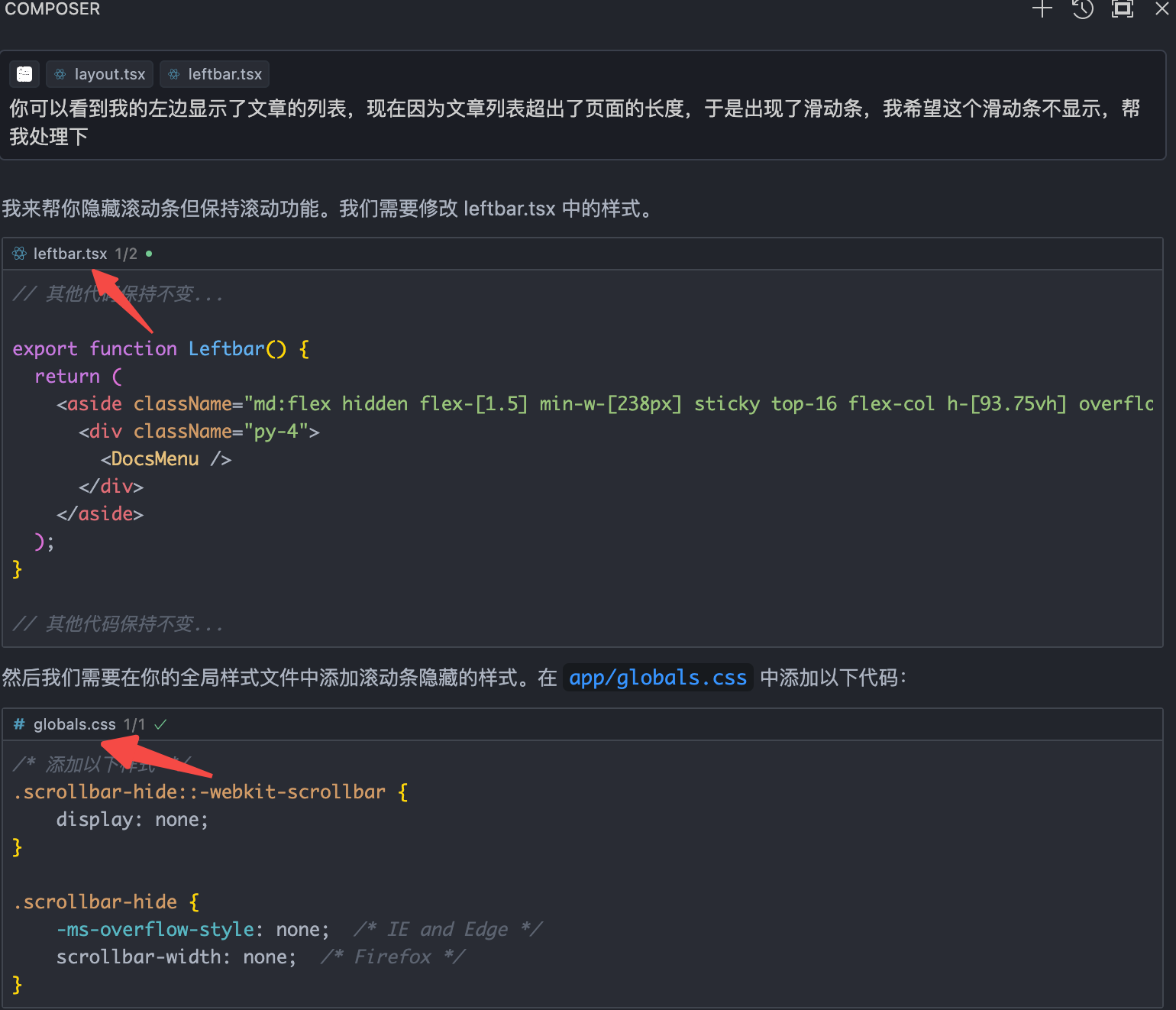Image resolution: width=1176 pixels, height=1010 pixels.
Task: Close the Composer panel
Action: 1161,9
